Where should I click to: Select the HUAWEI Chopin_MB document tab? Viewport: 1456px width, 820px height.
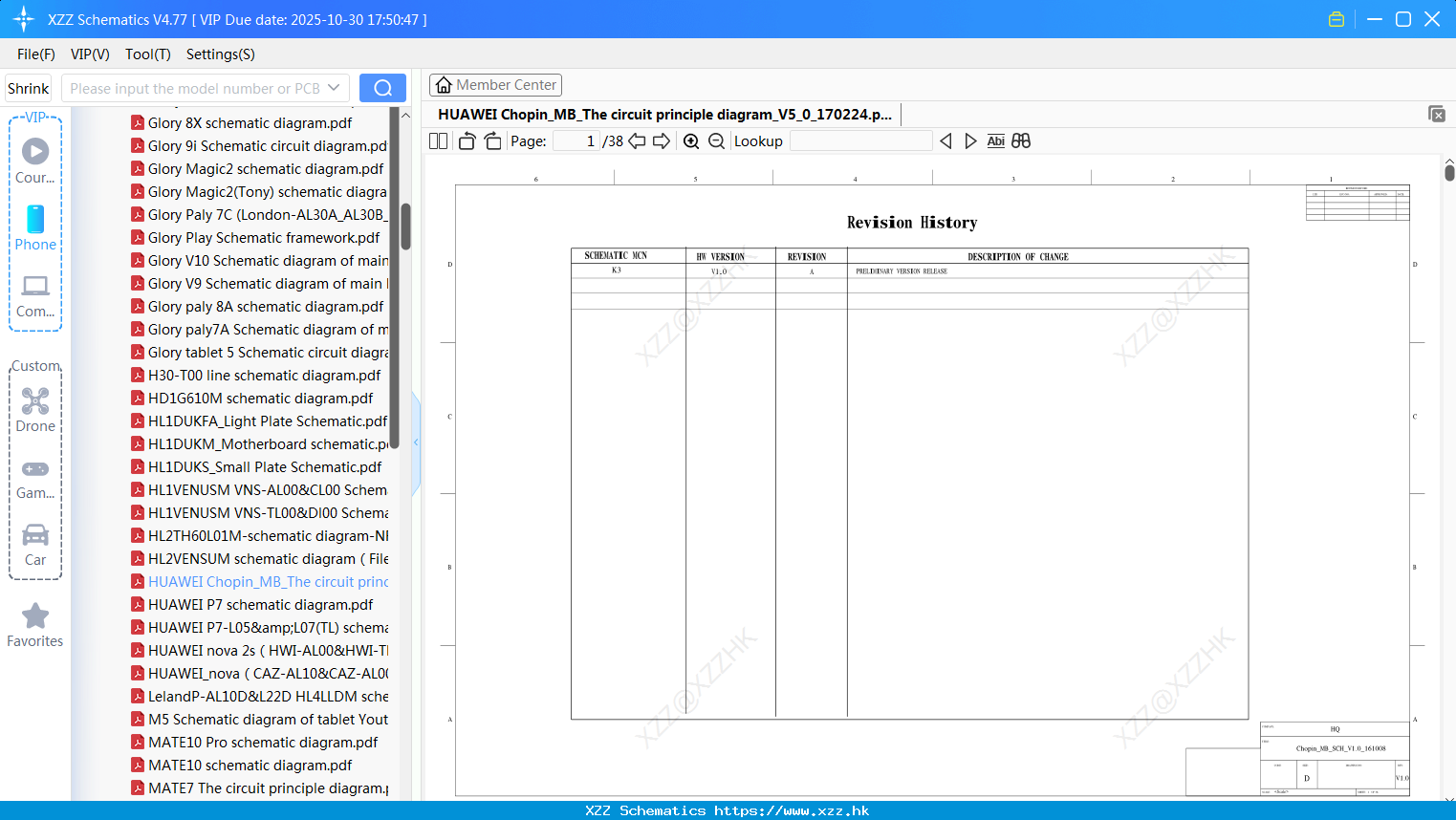(664, 114)
